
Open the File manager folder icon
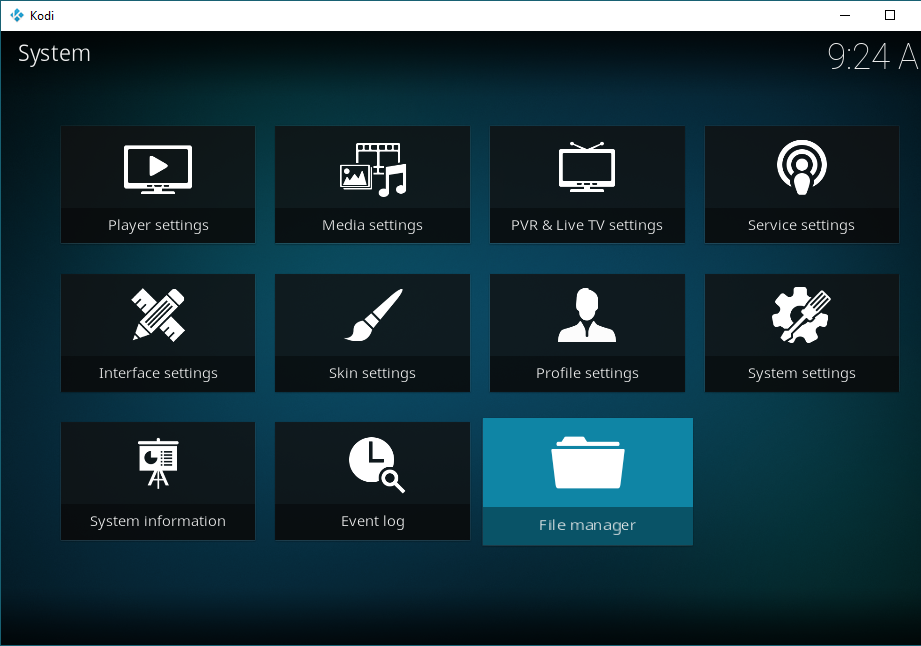(587, 463)
